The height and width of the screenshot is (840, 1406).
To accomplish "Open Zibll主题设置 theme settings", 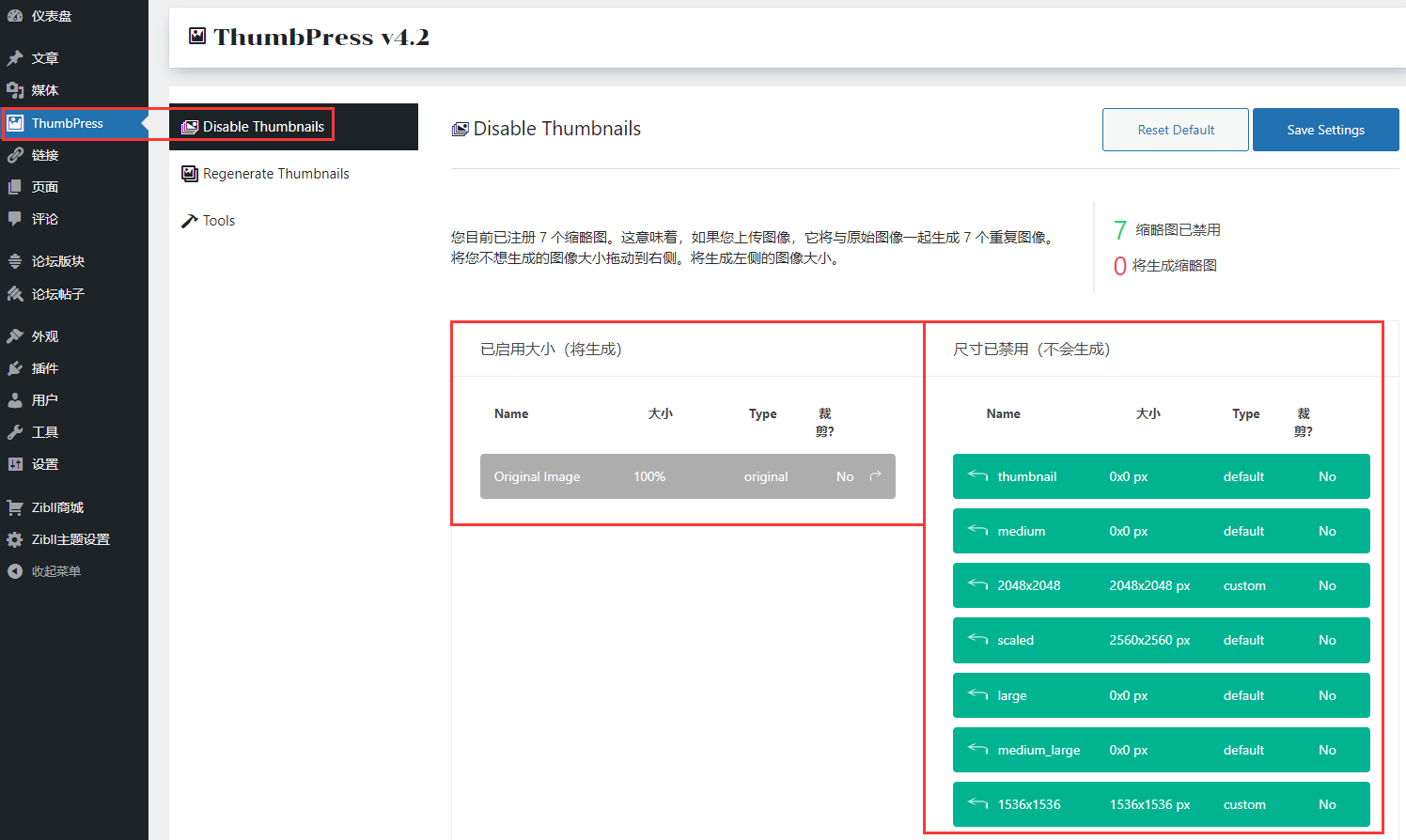I will pyautogui.click(x=70, y=539).
